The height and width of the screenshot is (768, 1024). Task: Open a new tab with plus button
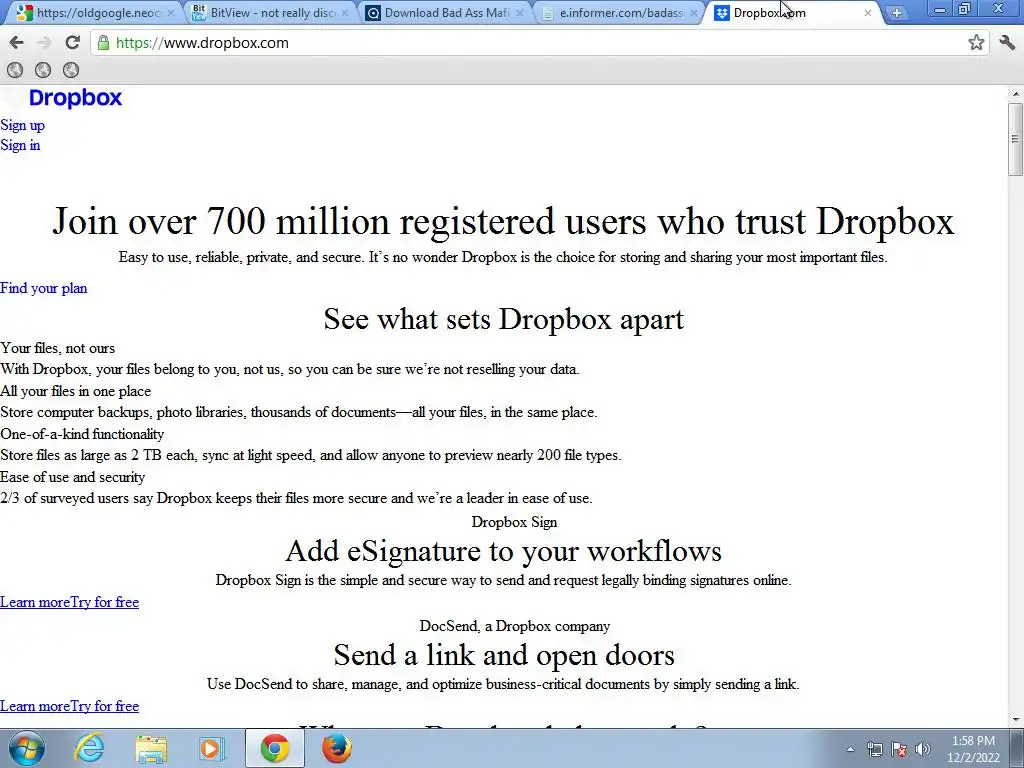(897, 12)
